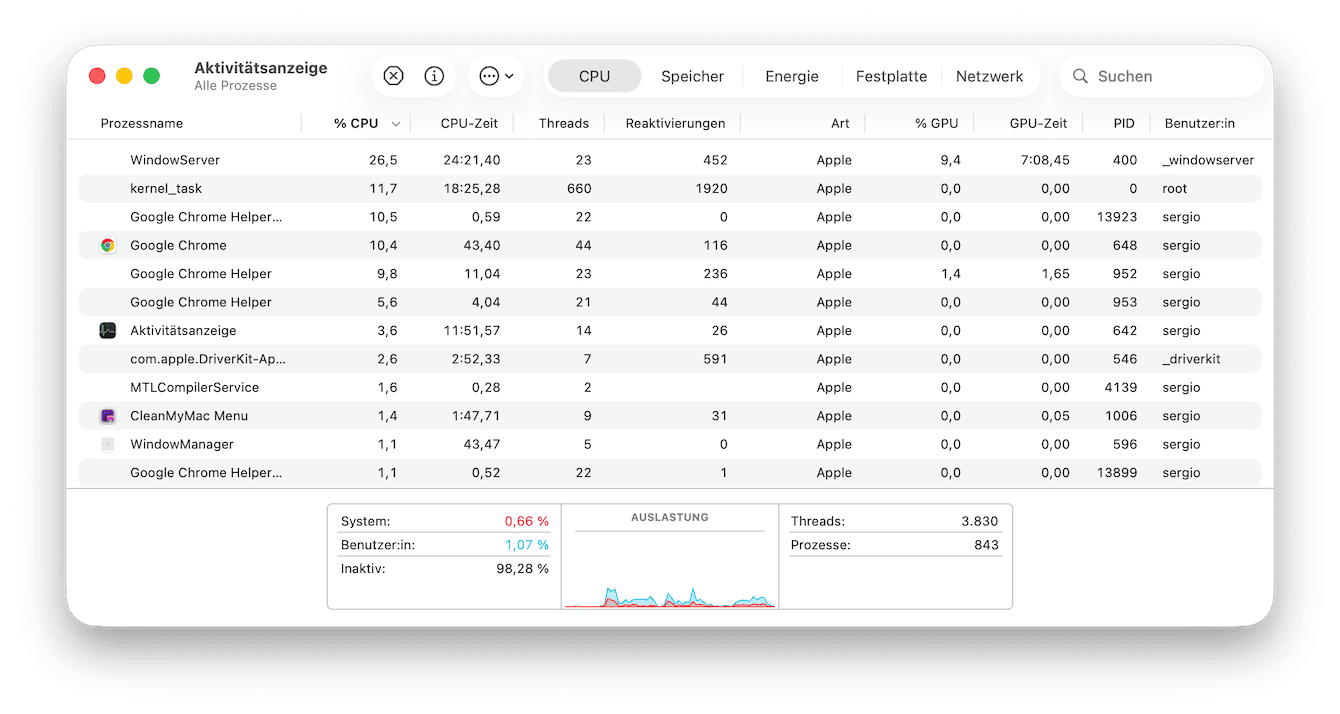
Task: Switch to the Energie tab
Action: (791, 76)
